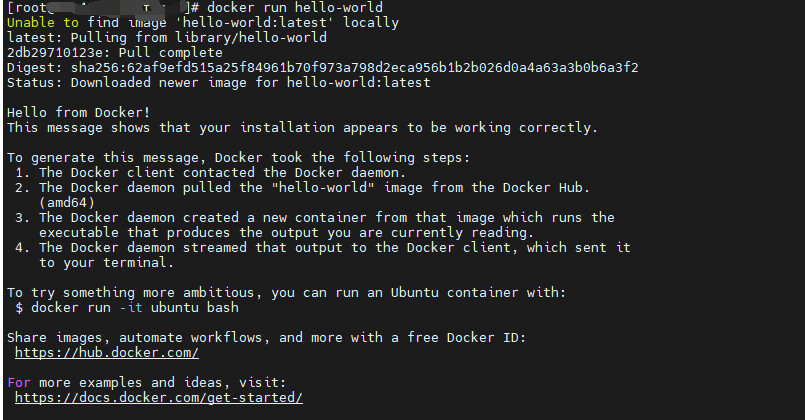This screenshot has height=420, width=805.
Task: Click the 'Hello from Docker!' line
Action: pyautogui.click(x=79, y=112)
